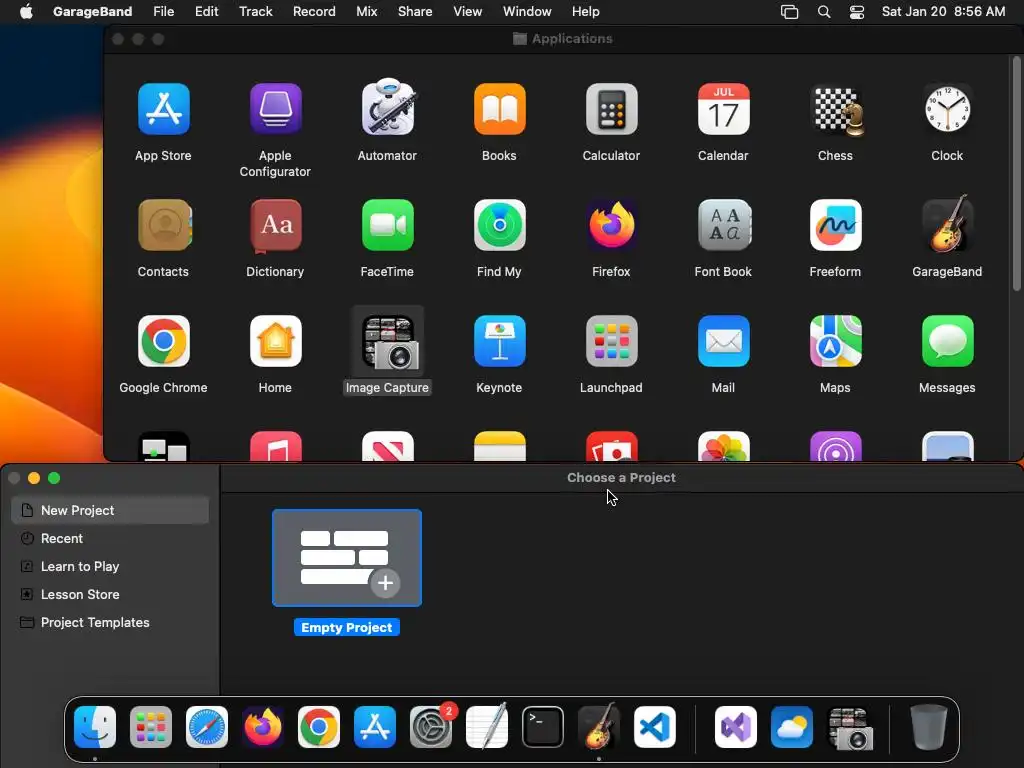
Task: Open Visual Studio Code from the Dock
Action: click(654, 726)
